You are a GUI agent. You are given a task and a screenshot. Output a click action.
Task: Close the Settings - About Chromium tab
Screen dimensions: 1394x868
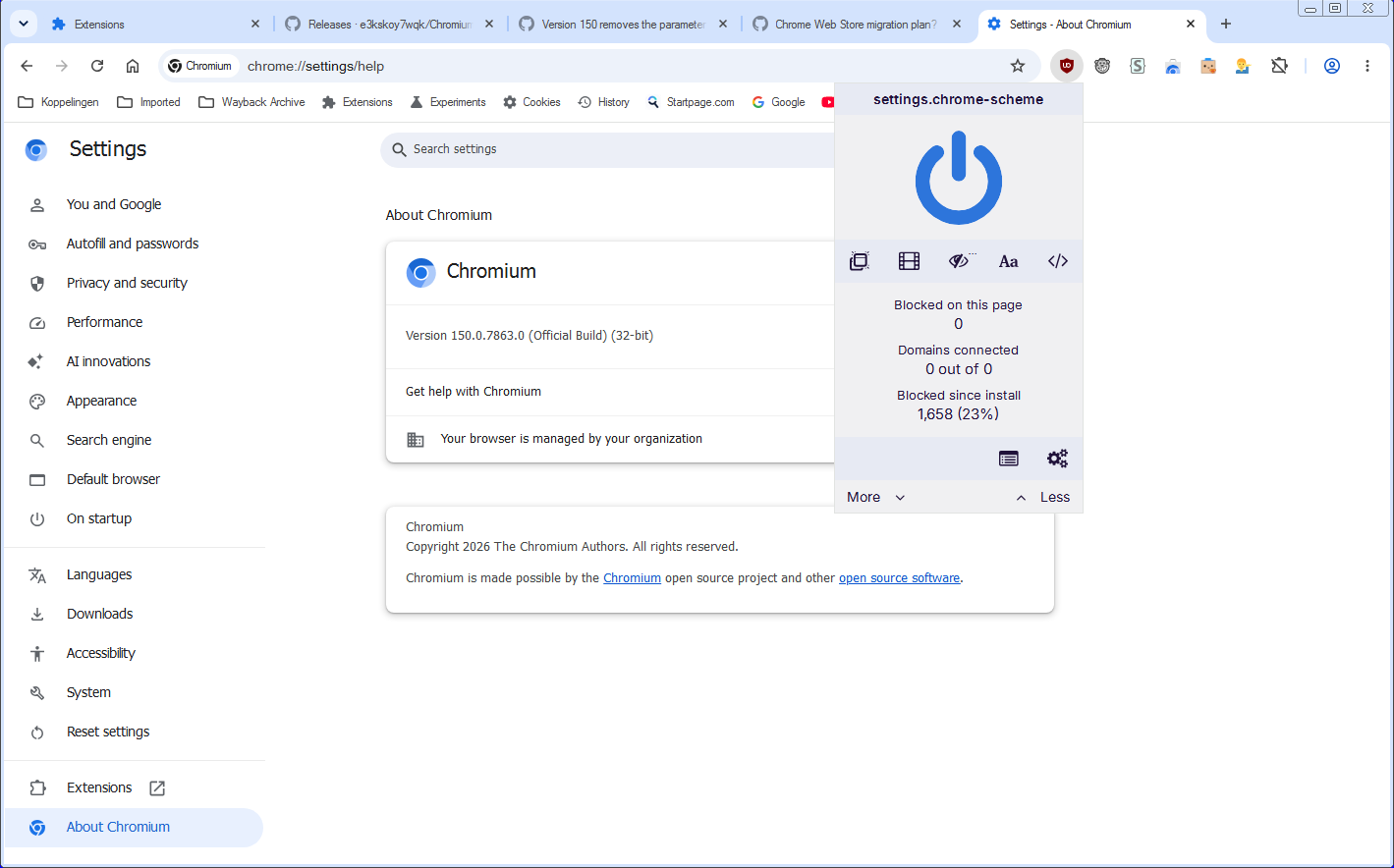click(1191, 24)
